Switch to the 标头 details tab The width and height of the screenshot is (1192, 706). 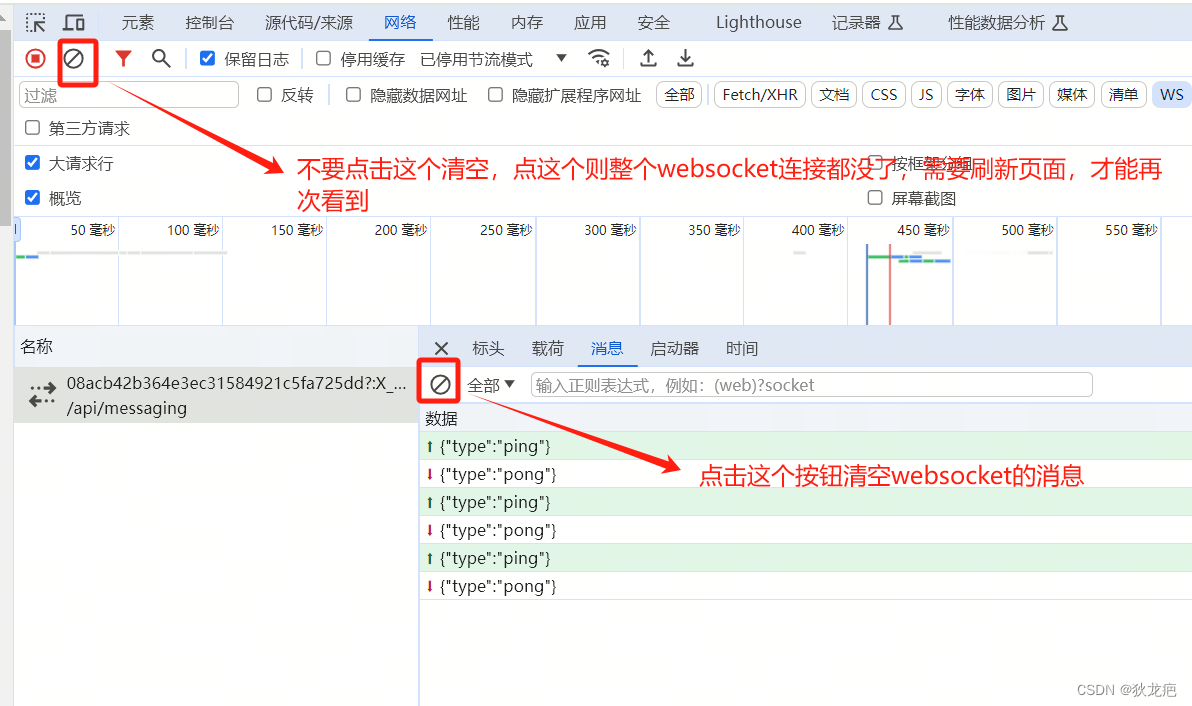click(488, 348)
